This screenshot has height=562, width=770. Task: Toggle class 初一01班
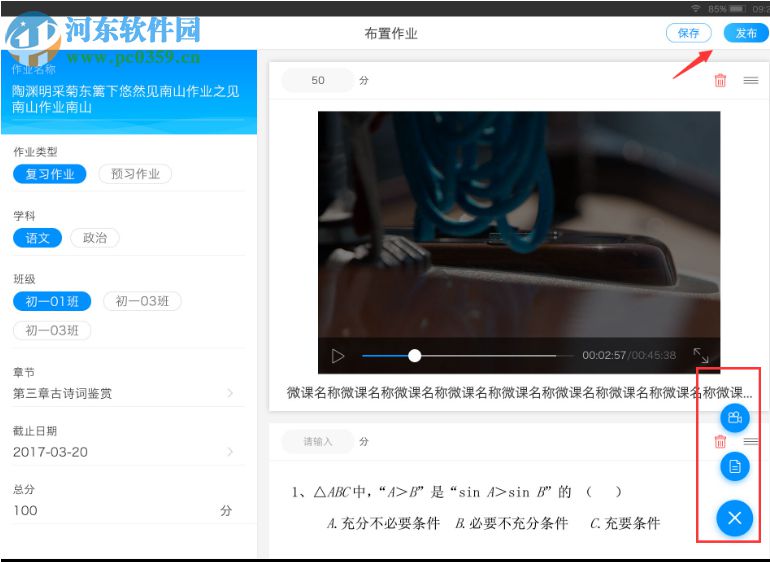pyautogui.click(x=52, y=301)
